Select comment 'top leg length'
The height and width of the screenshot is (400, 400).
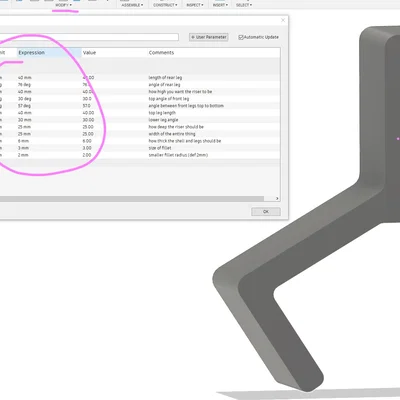[x=162, y=113]
